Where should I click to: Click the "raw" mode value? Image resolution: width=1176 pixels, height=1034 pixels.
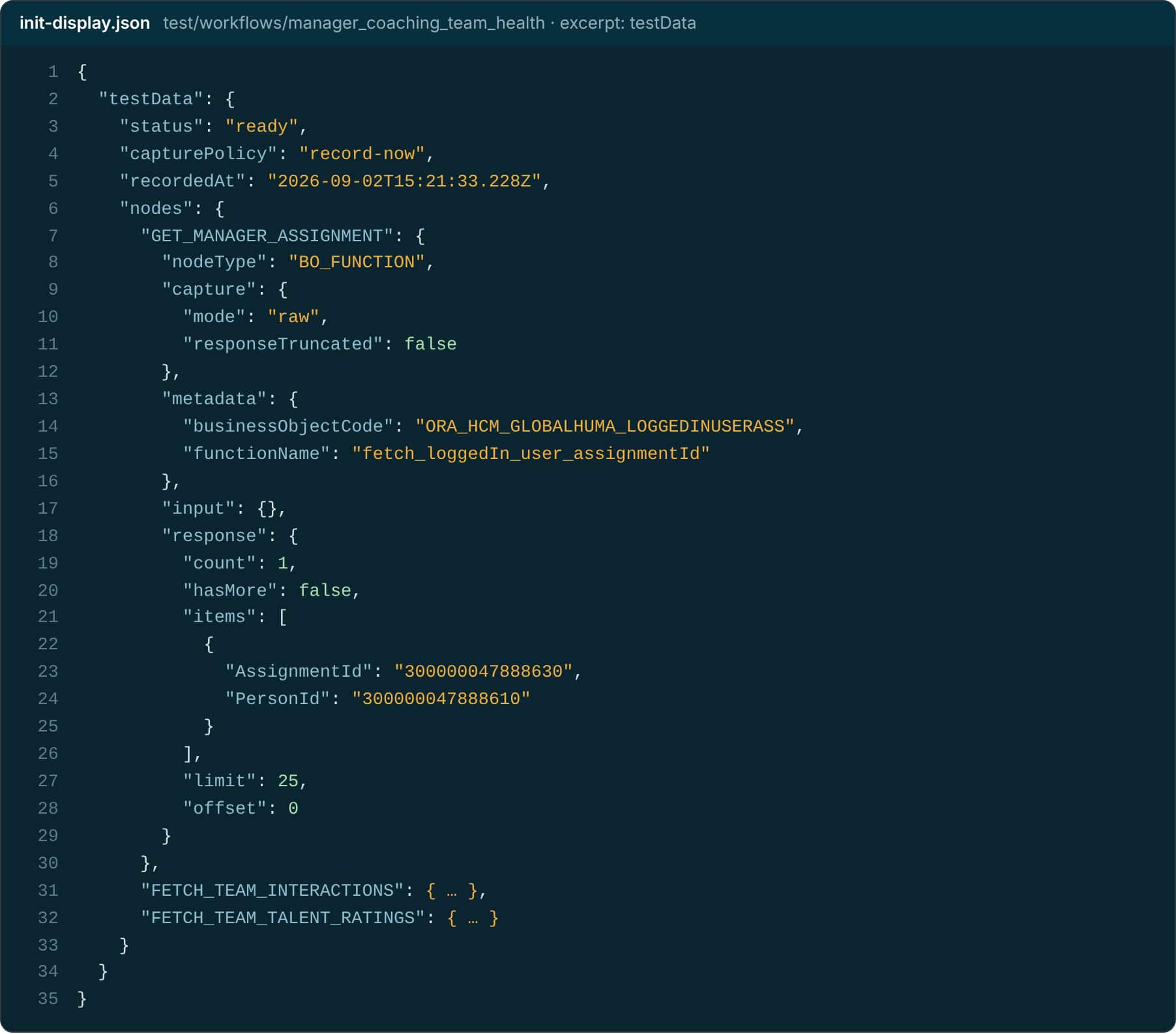[x=293, y=317]
